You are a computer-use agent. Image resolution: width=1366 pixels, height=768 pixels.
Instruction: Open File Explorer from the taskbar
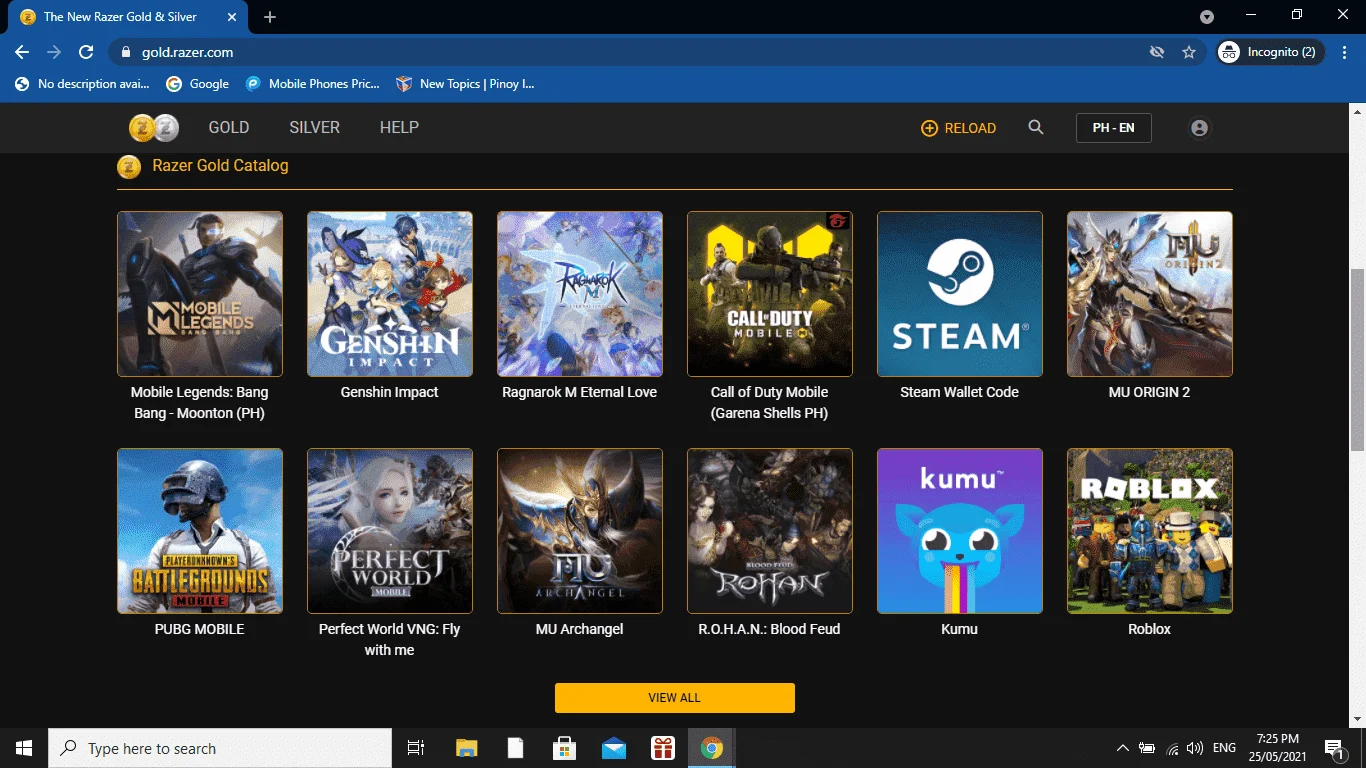(467, 748)
